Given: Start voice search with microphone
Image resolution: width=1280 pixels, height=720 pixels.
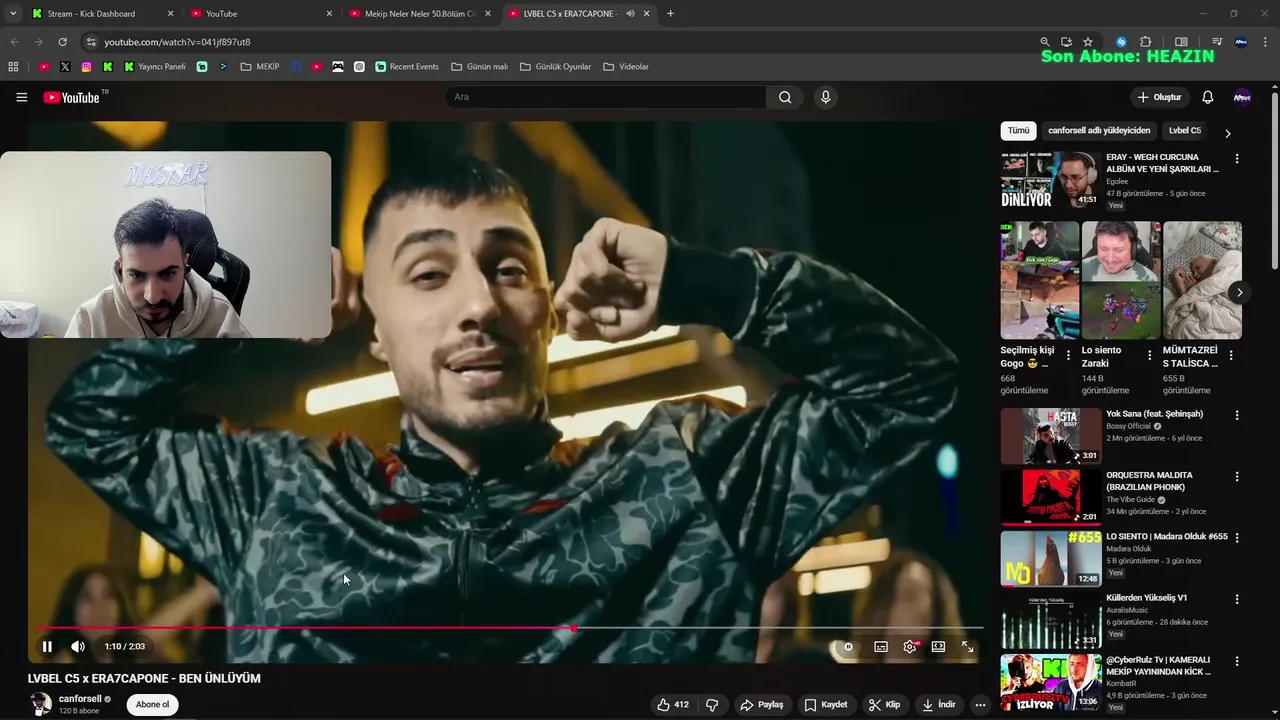Looking at the screenshot, I should tap(825, 97).
